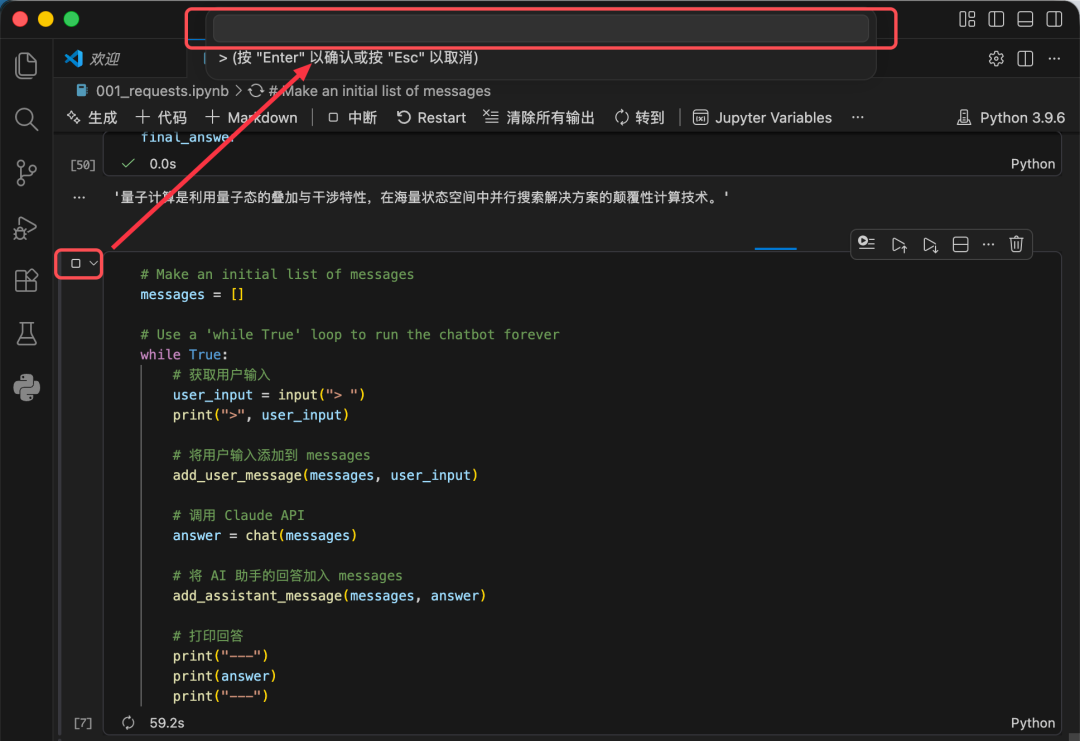The height and width of the screenshot is (741, 1080).
Task: Click the 生成 toolbar button
Action: (92, 118)
